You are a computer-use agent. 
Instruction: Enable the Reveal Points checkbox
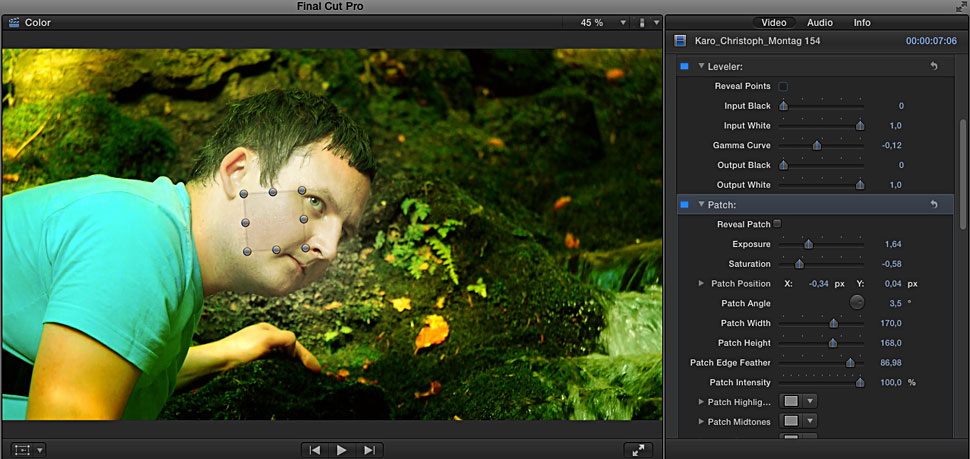783,86
